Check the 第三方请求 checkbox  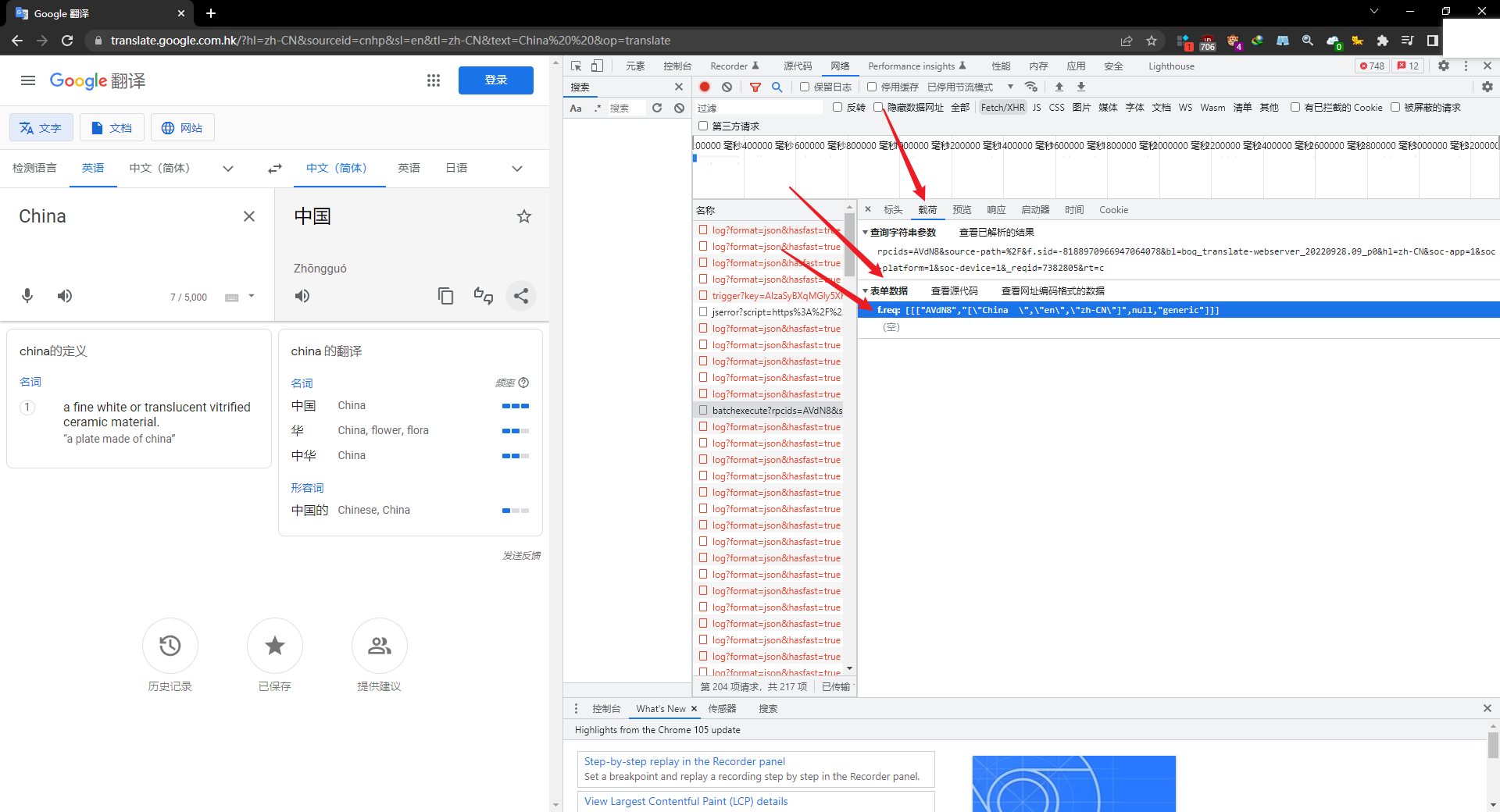click(x=703, y=126)
